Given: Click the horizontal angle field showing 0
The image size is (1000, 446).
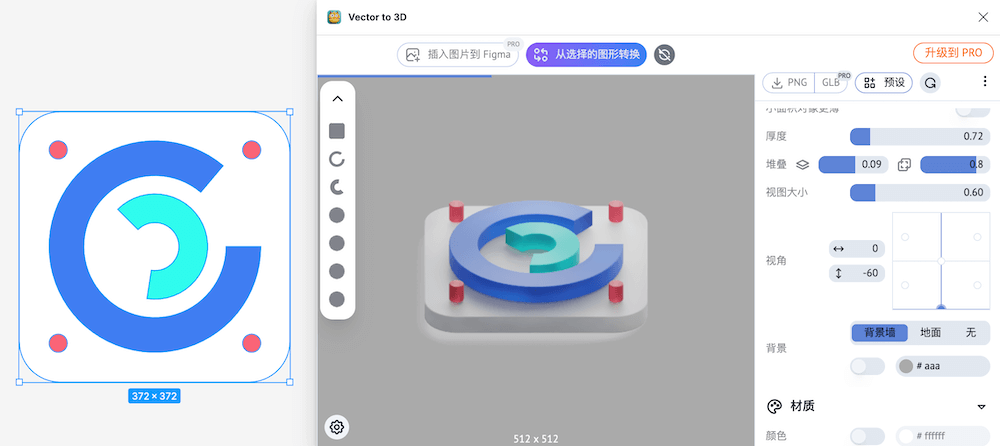Looking at the screenshot, I should pos(857,249).
